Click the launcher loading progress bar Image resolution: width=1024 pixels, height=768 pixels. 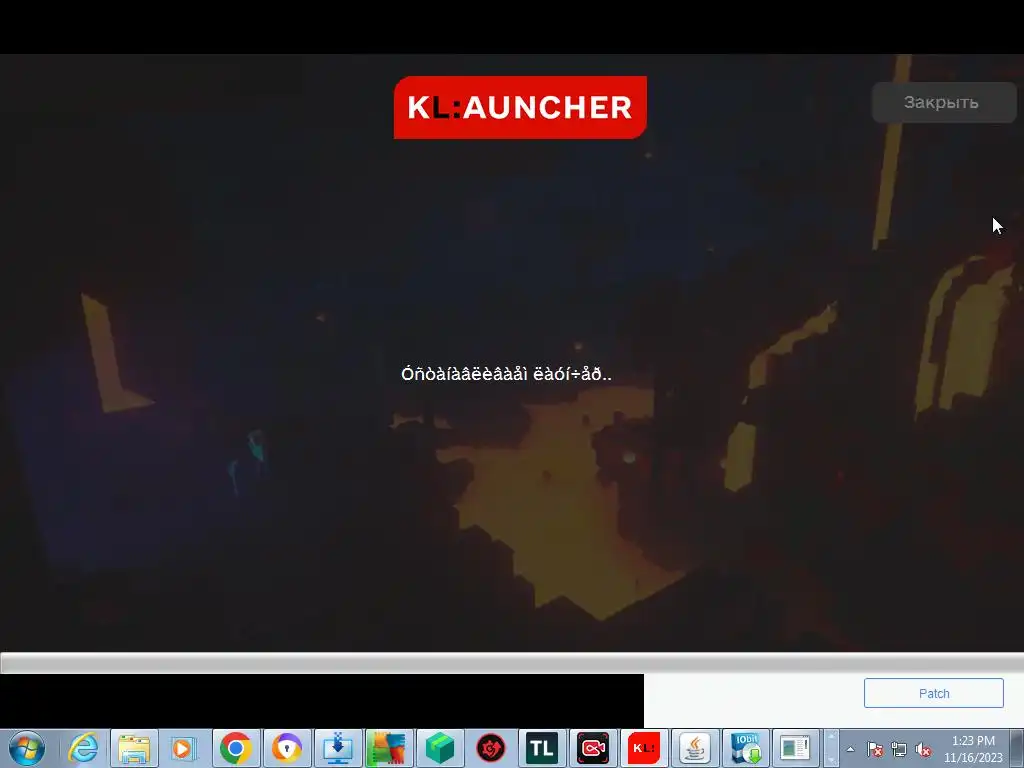pyautogui.click(x=512, y=662)
